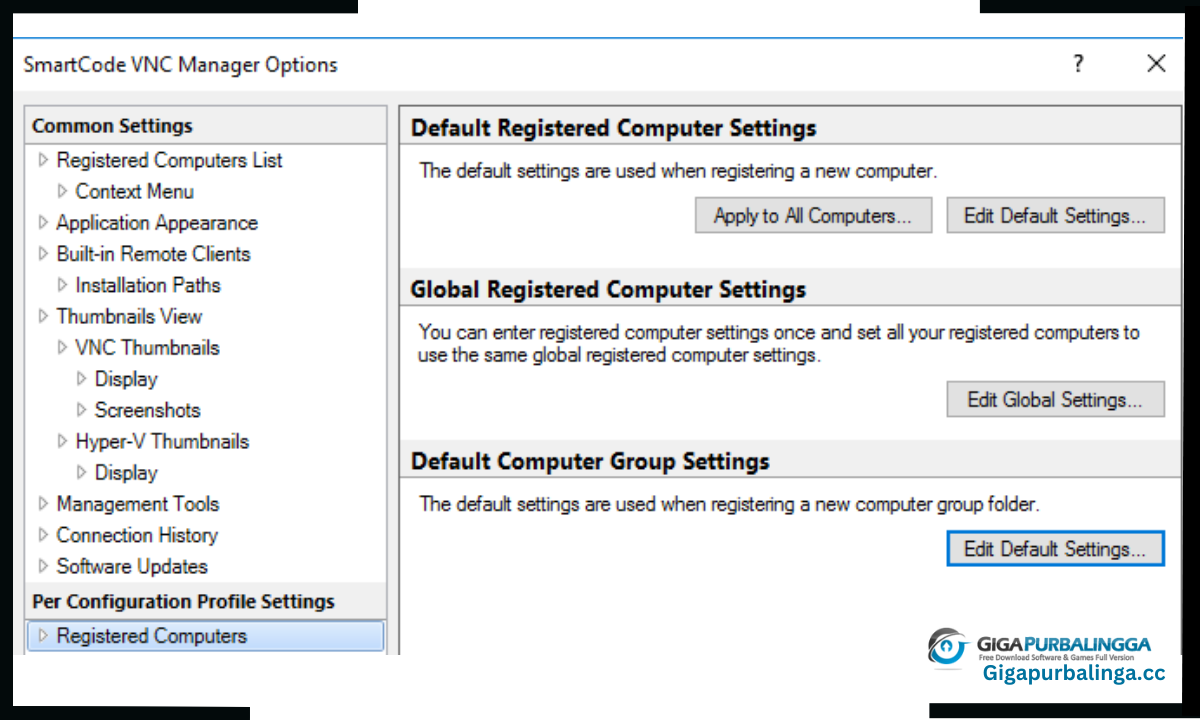The image size is (1200, 720).
Task: Select Display under VNC Thumbnails
Action: pyautogui.click(x=126, y=379)
